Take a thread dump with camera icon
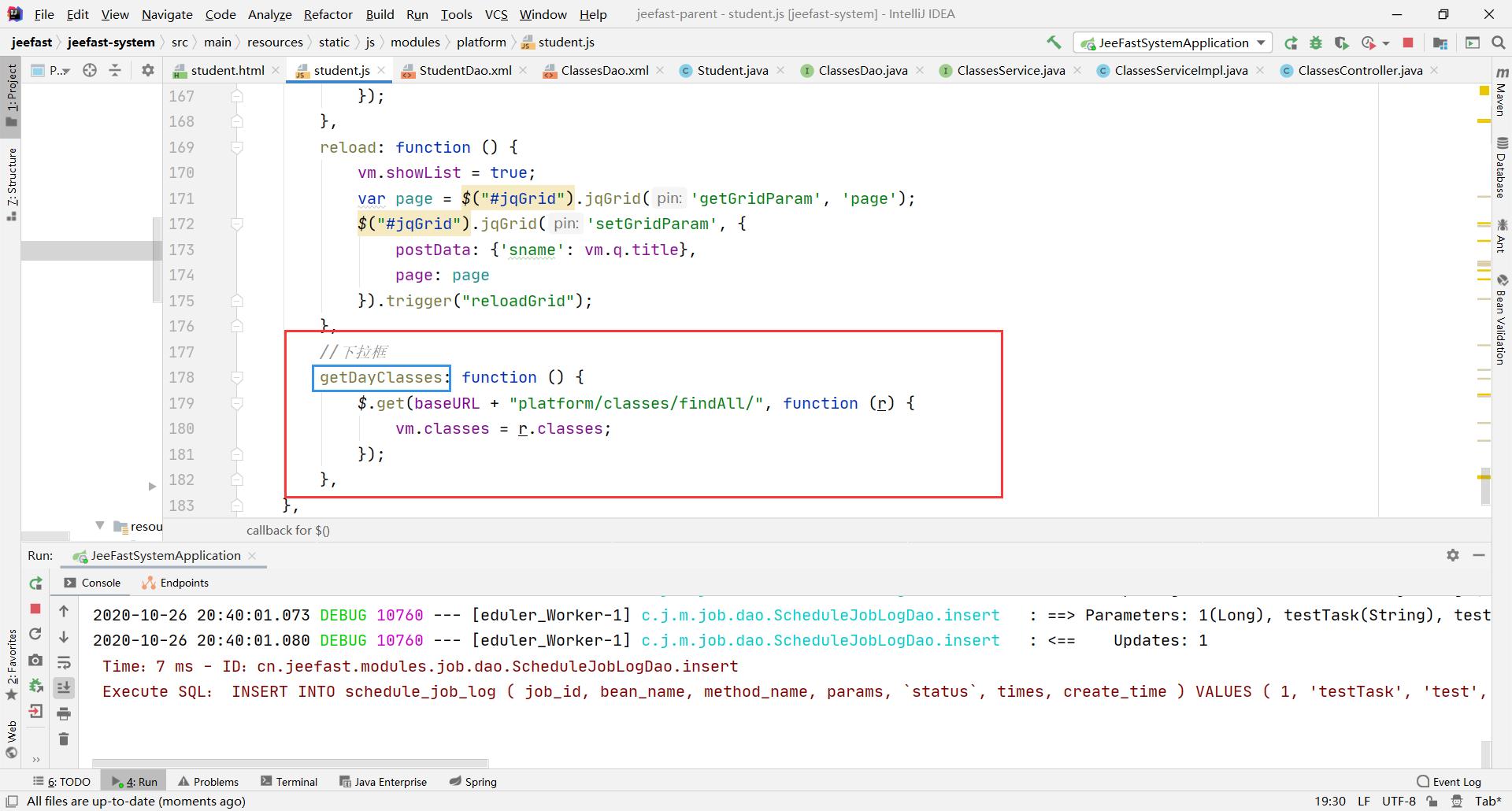The image size is (1512, 811). 35,660
